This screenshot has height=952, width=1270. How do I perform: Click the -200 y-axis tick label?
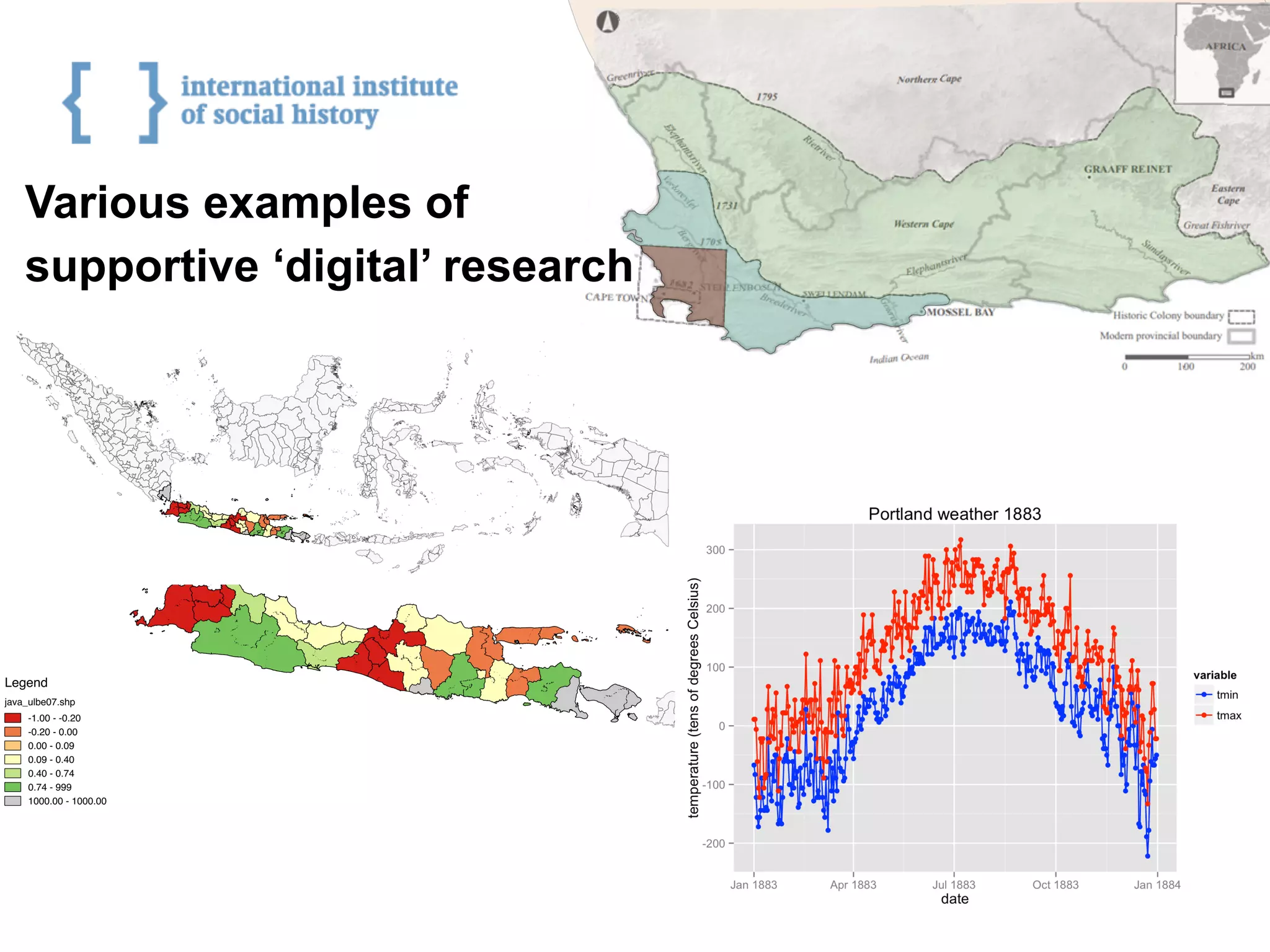pyautogui.click(x=714, y=844)
